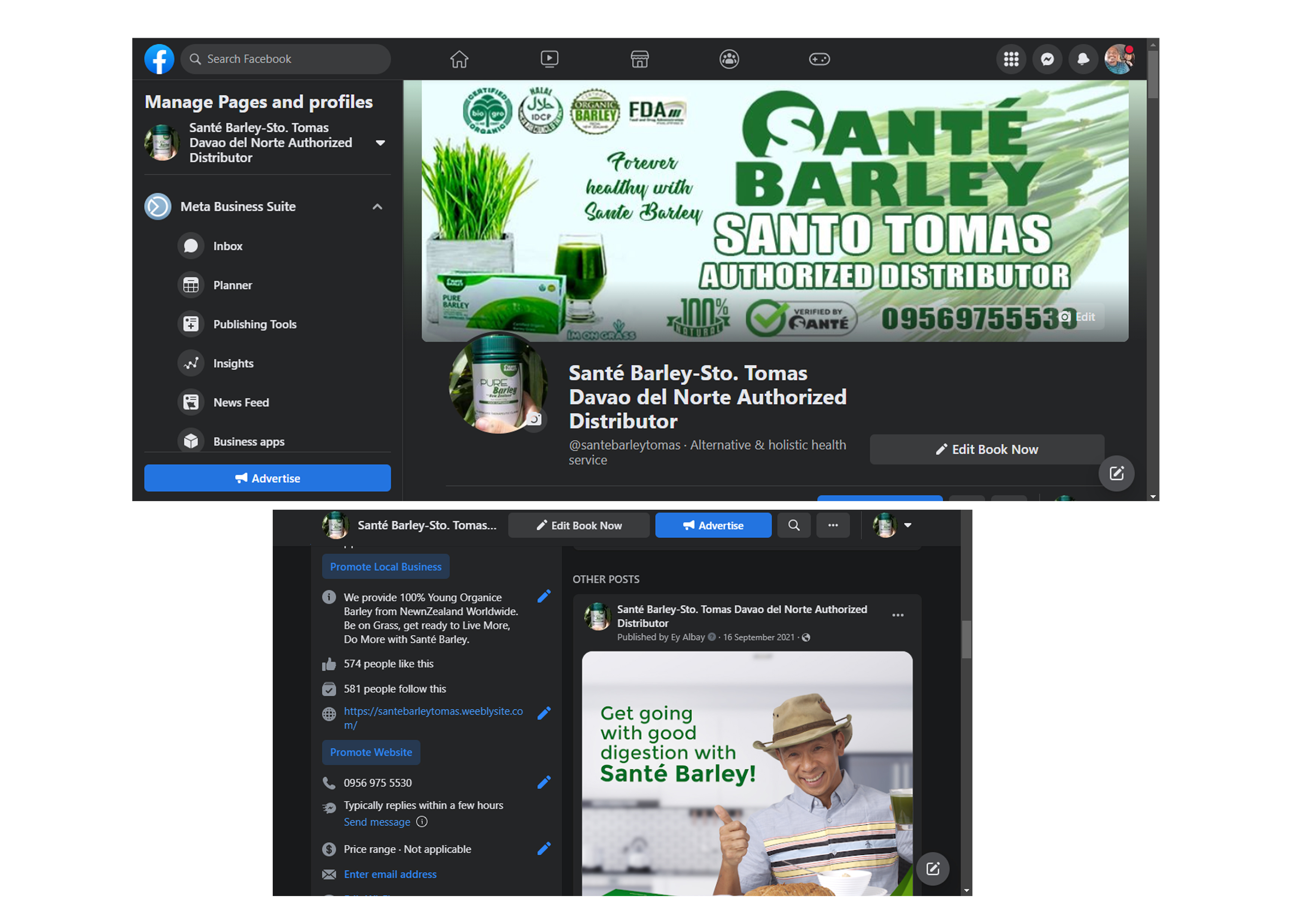Open the Gaming icon
The height and width of the screenshot is (924, 1307).
819,59
